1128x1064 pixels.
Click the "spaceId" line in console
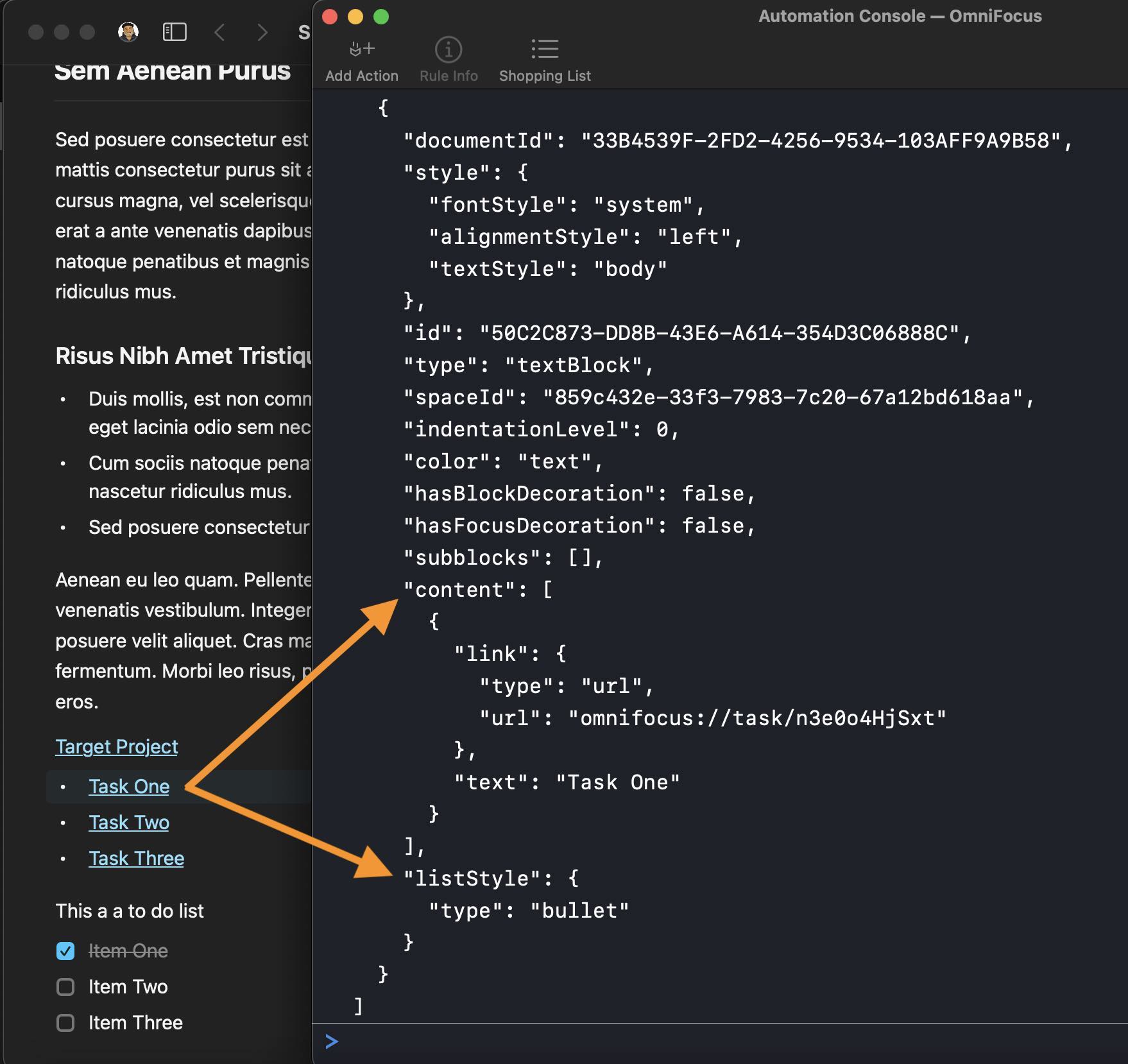tap(719, 397)
